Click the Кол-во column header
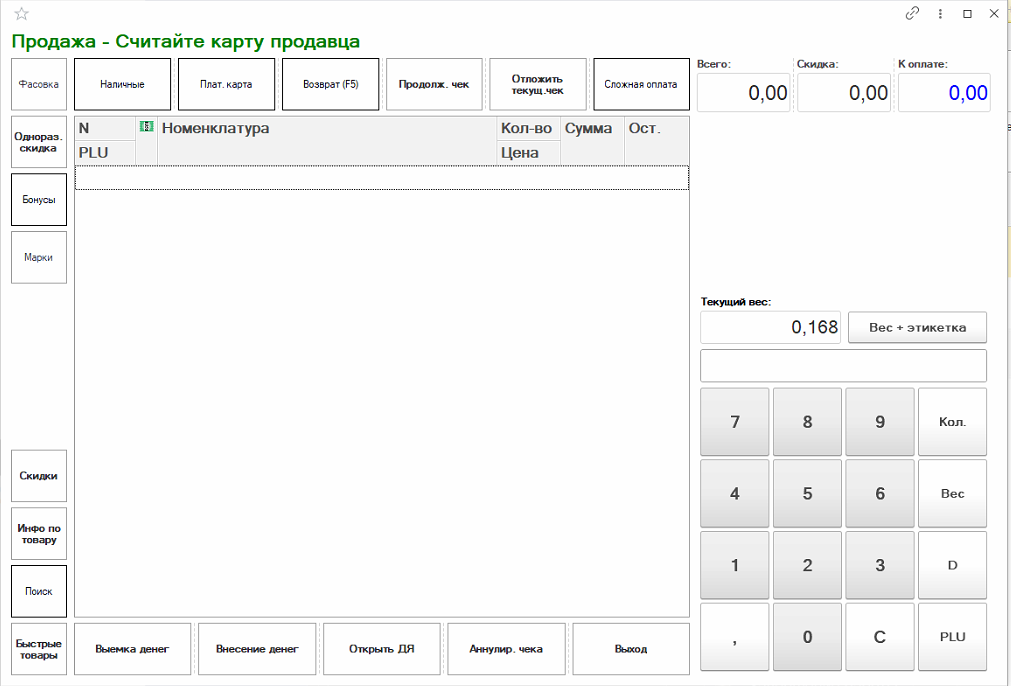Screen dimensions: 1011x686 tap(528, 128)
